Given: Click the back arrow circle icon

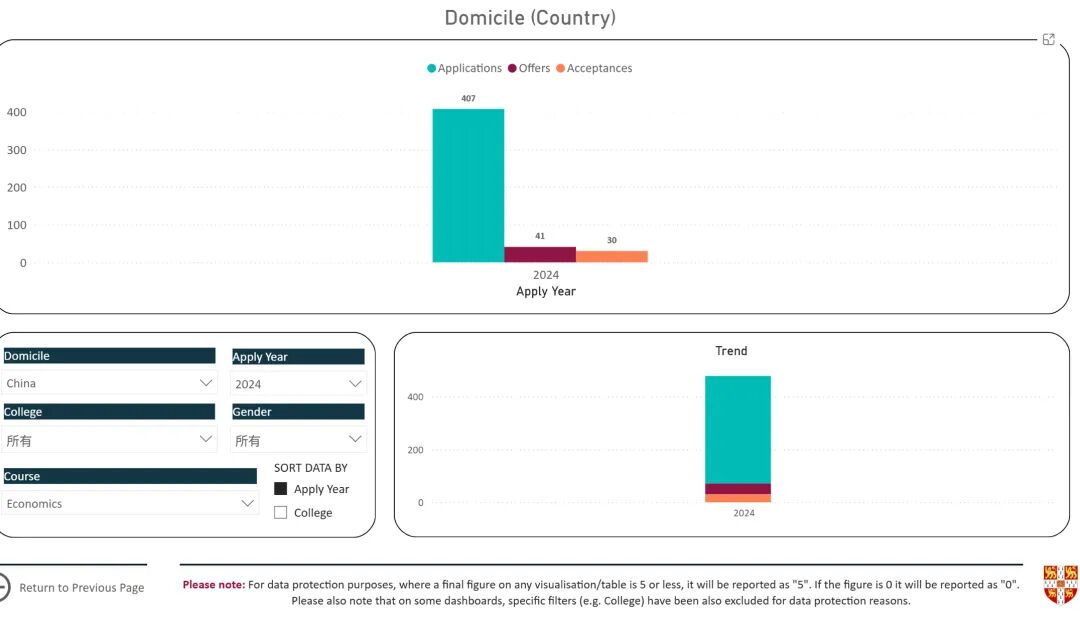Looking at the screenshot, I should [3, 587].
